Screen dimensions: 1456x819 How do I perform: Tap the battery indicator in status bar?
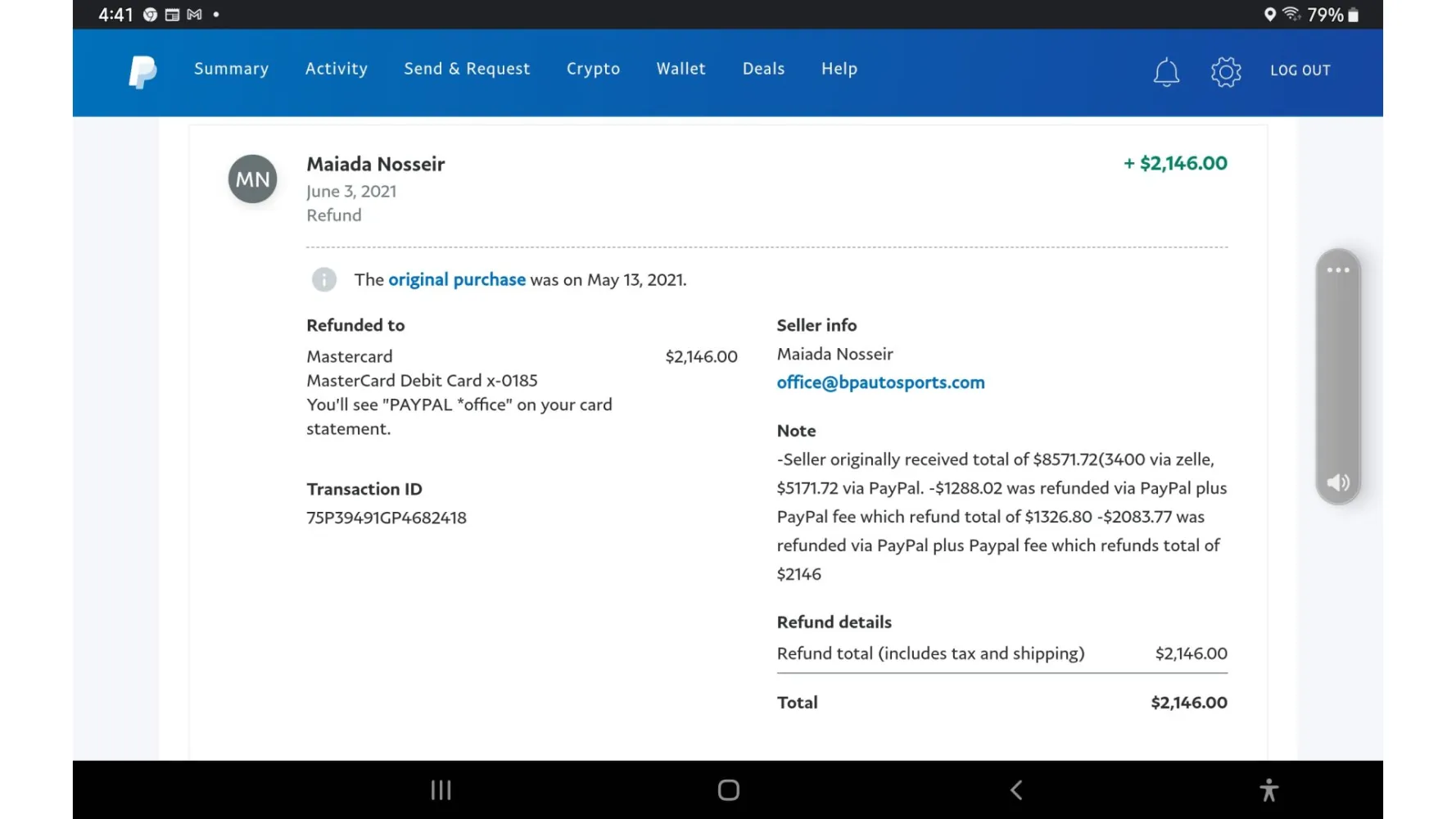[1353, 15]
